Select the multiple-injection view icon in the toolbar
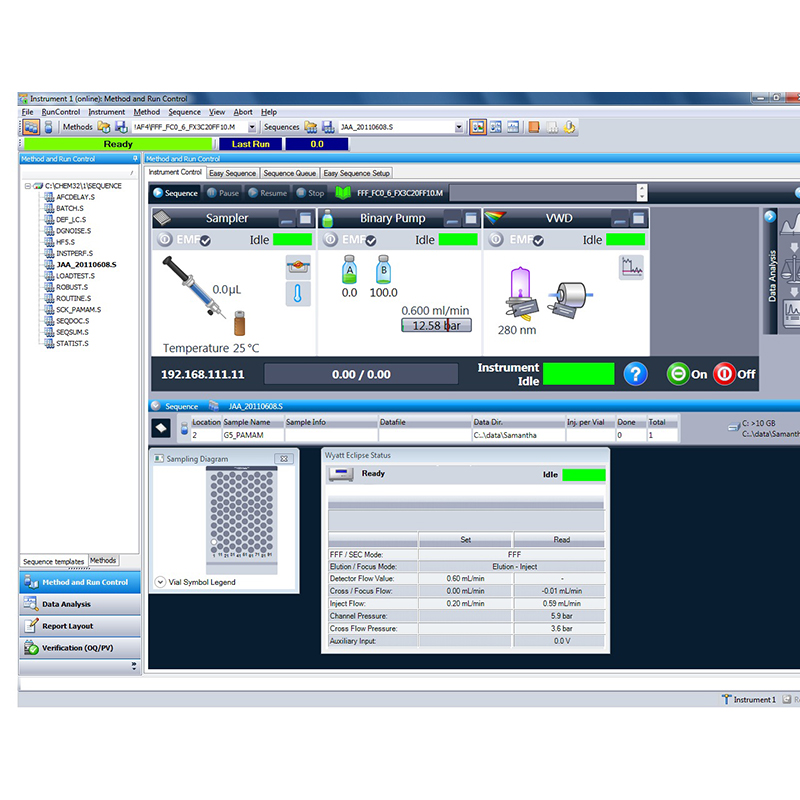Viewport: 800px width, 800px height. click(31, 127)
